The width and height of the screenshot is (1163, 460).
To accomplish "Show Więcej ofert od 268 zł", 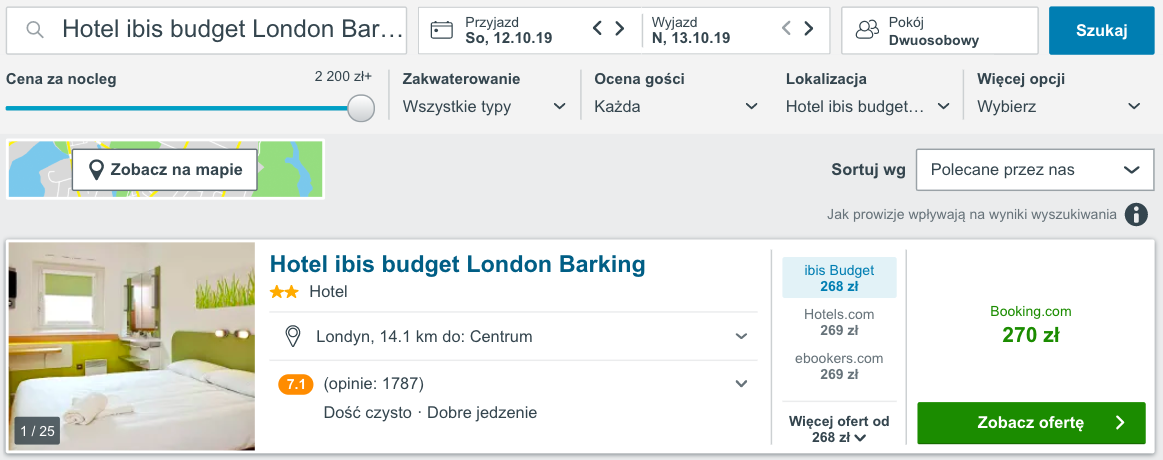I will point(838,429).
